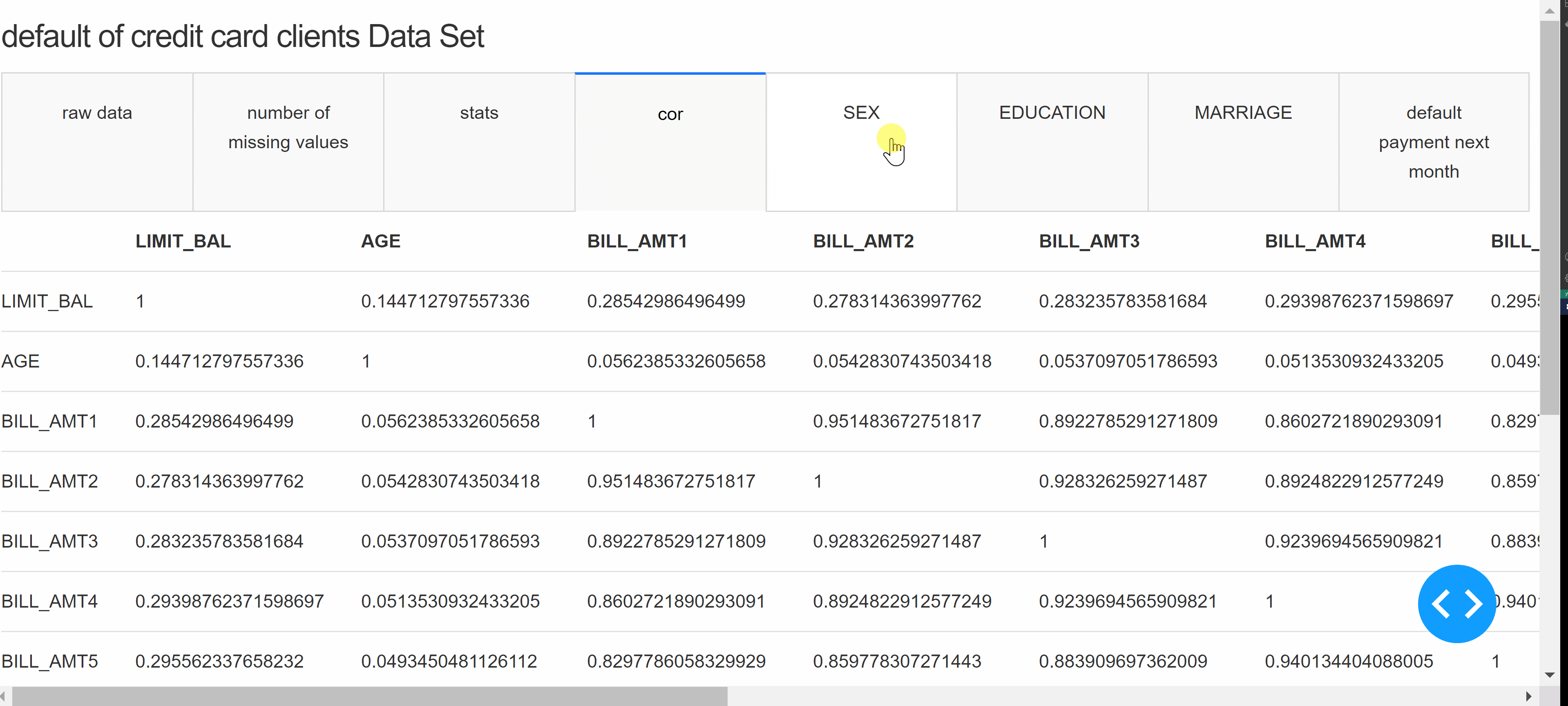This screenshot has width=1568, height=706.
Task: Click the BILL_AMT1 column header
Action: pyautogui.click(x=637, y=241)
